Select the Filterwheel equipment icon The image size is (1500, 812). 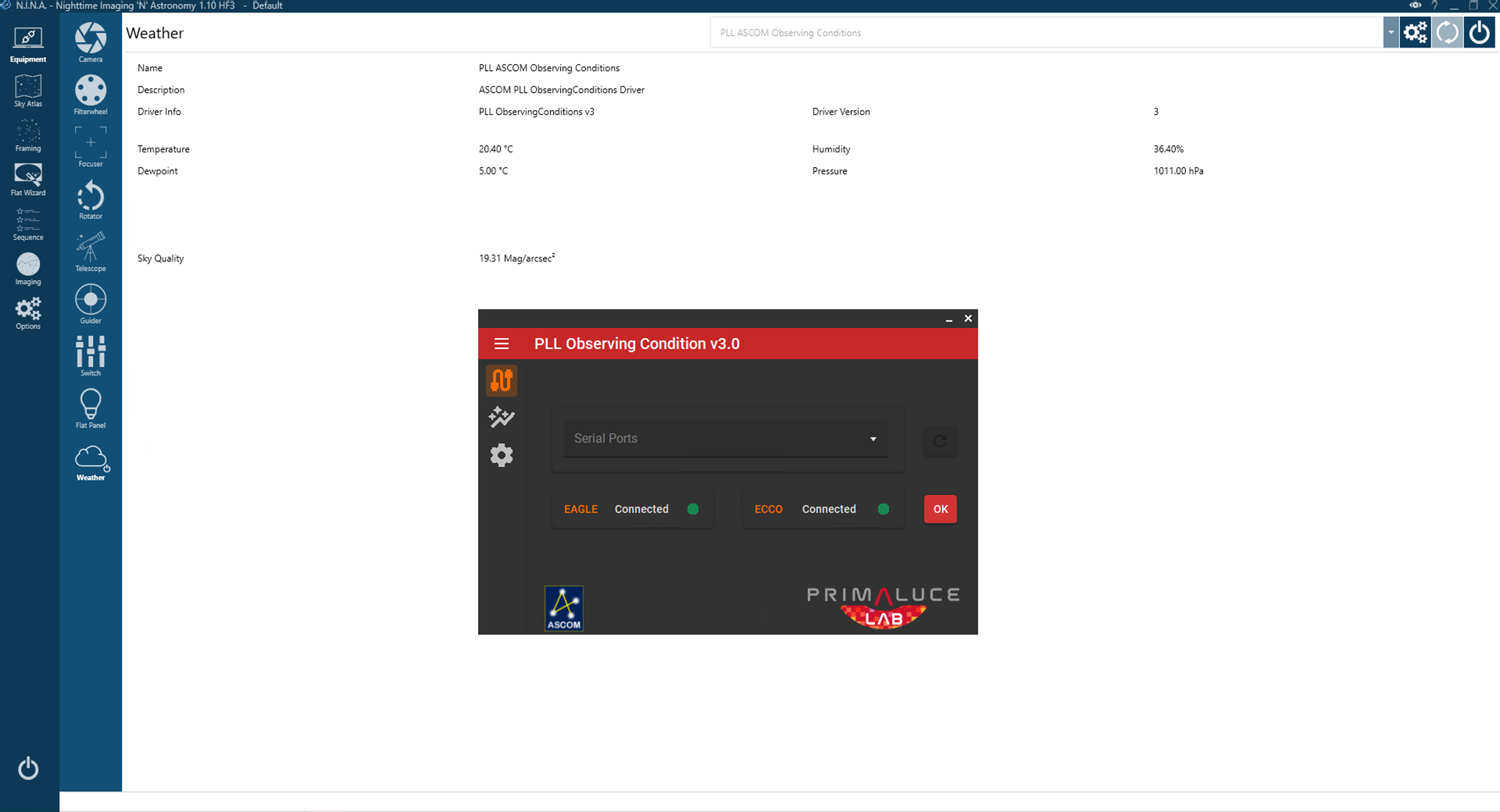(91, 94)
